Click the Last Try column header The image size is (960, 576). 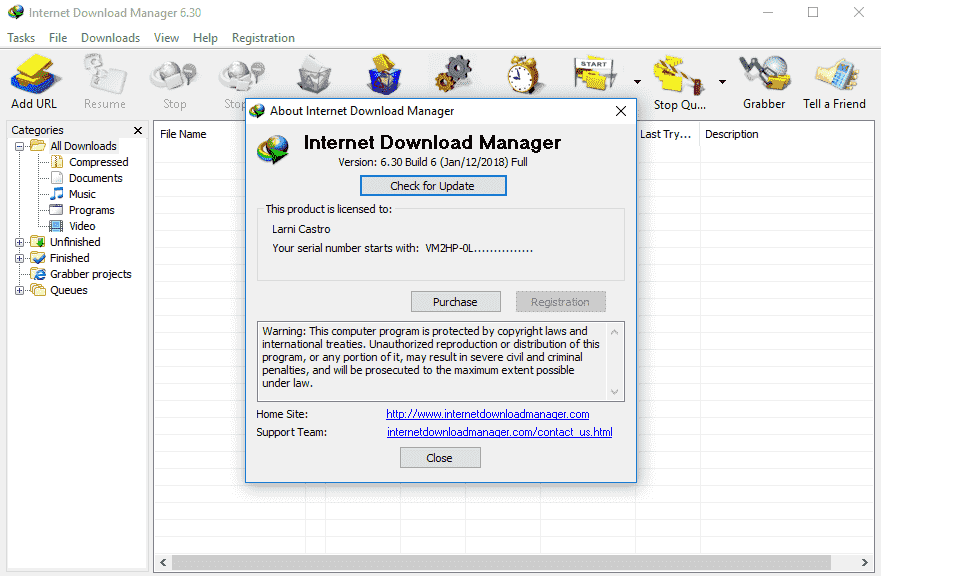click(x=667, y=134)
